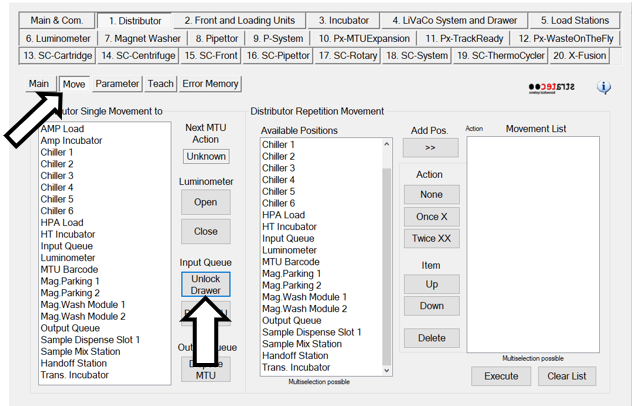Delete the selected movement item

[431, 338]
